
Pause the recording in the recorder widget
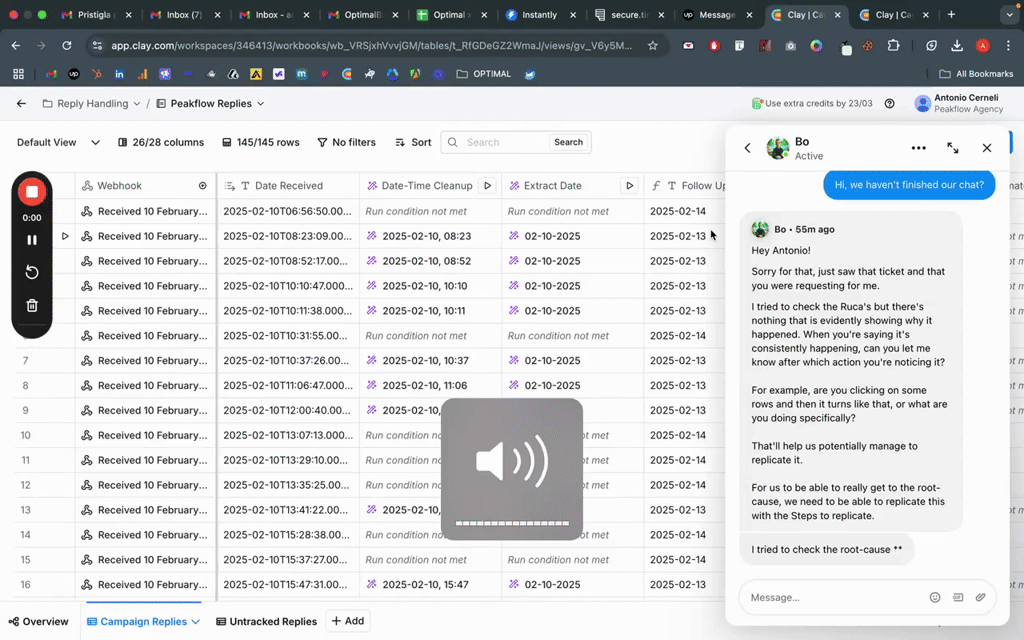[32, 240]
